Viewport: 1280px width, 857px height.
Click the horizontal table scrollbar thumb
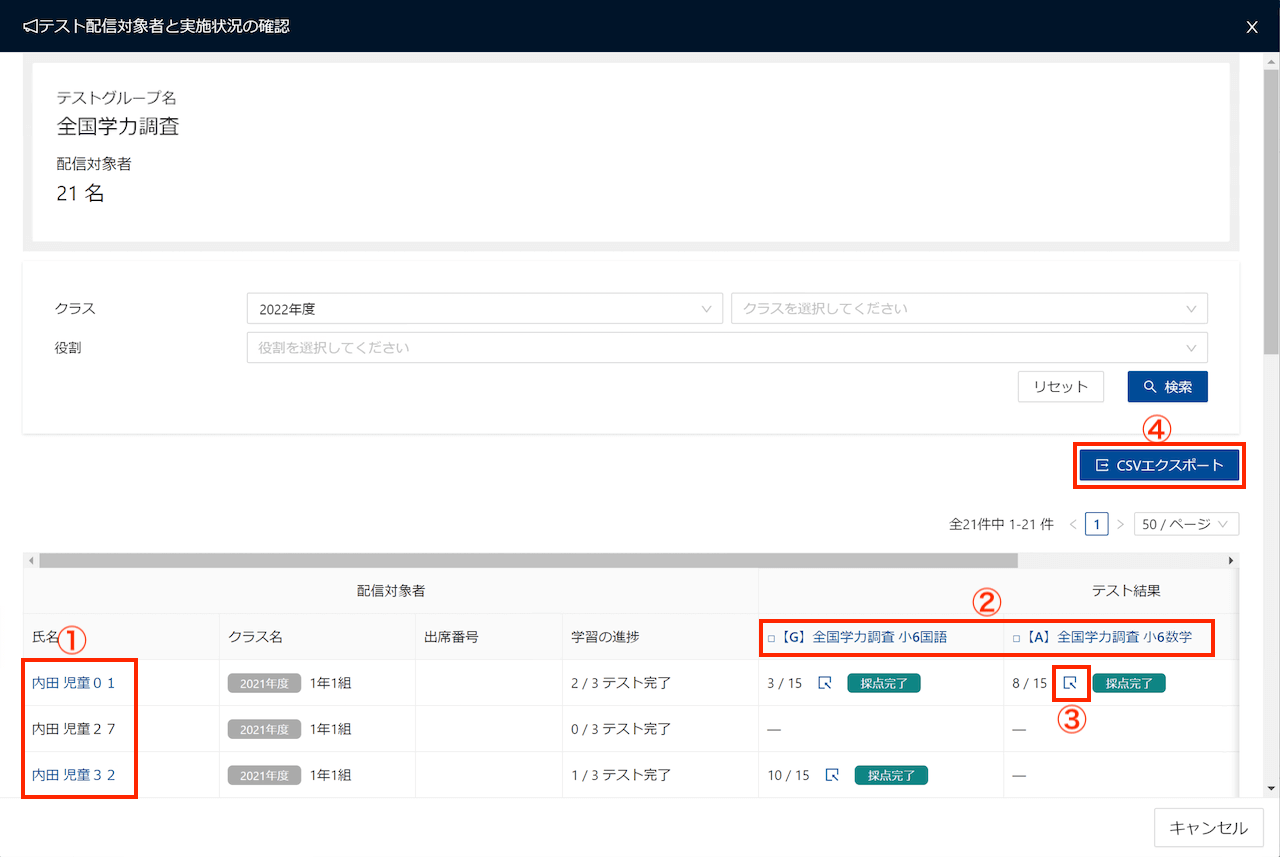click(528, 561)
